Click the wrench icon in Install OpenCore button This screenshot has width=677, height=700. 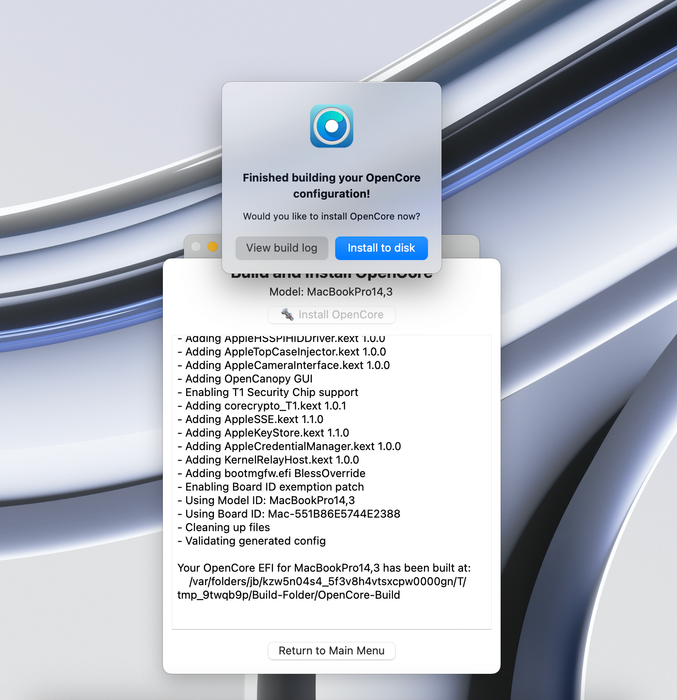tap(287, 314)
